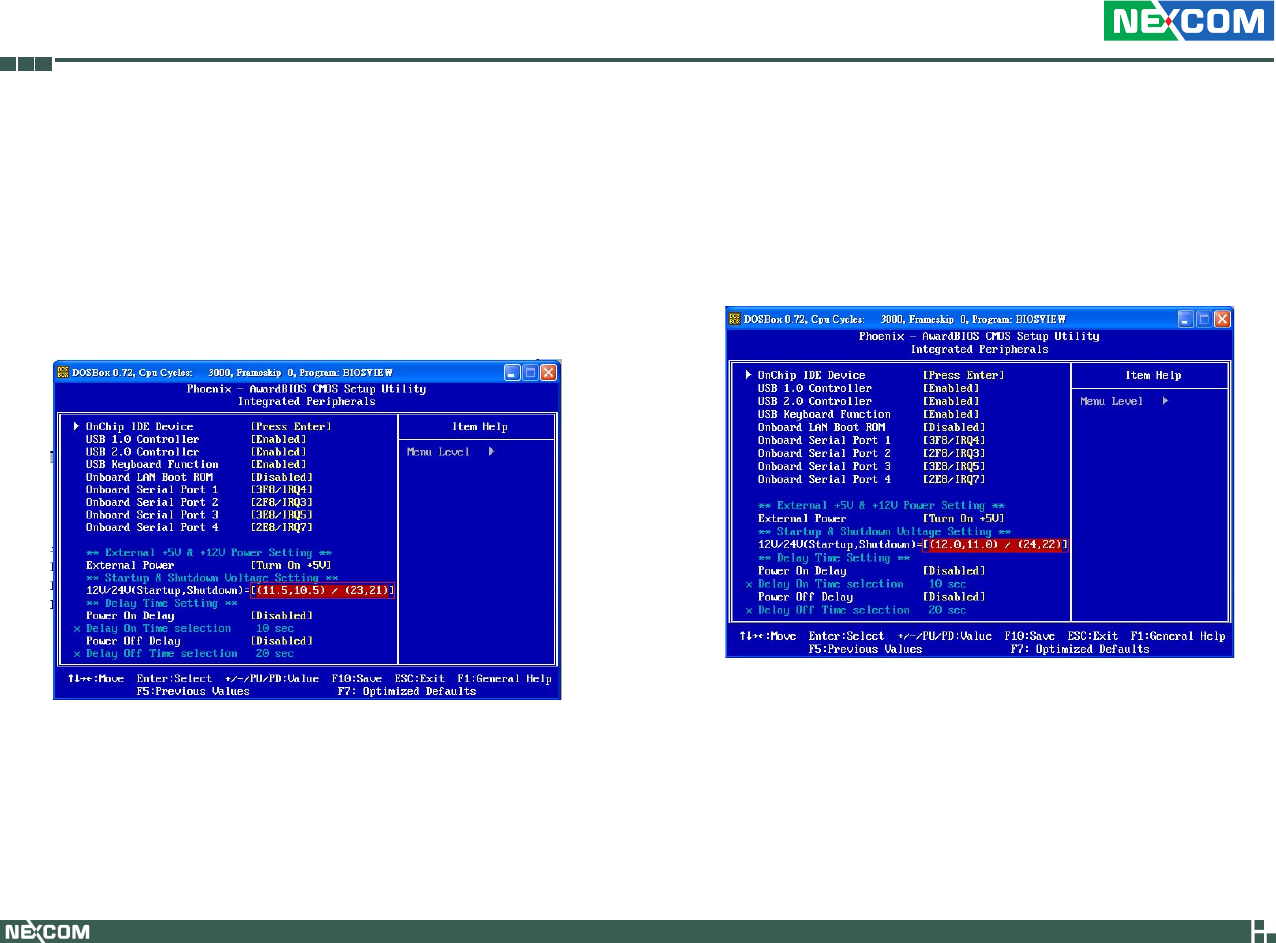1276x943 pixels.
Task: Click F1:General Help in right window
Action: (1177, 636)
